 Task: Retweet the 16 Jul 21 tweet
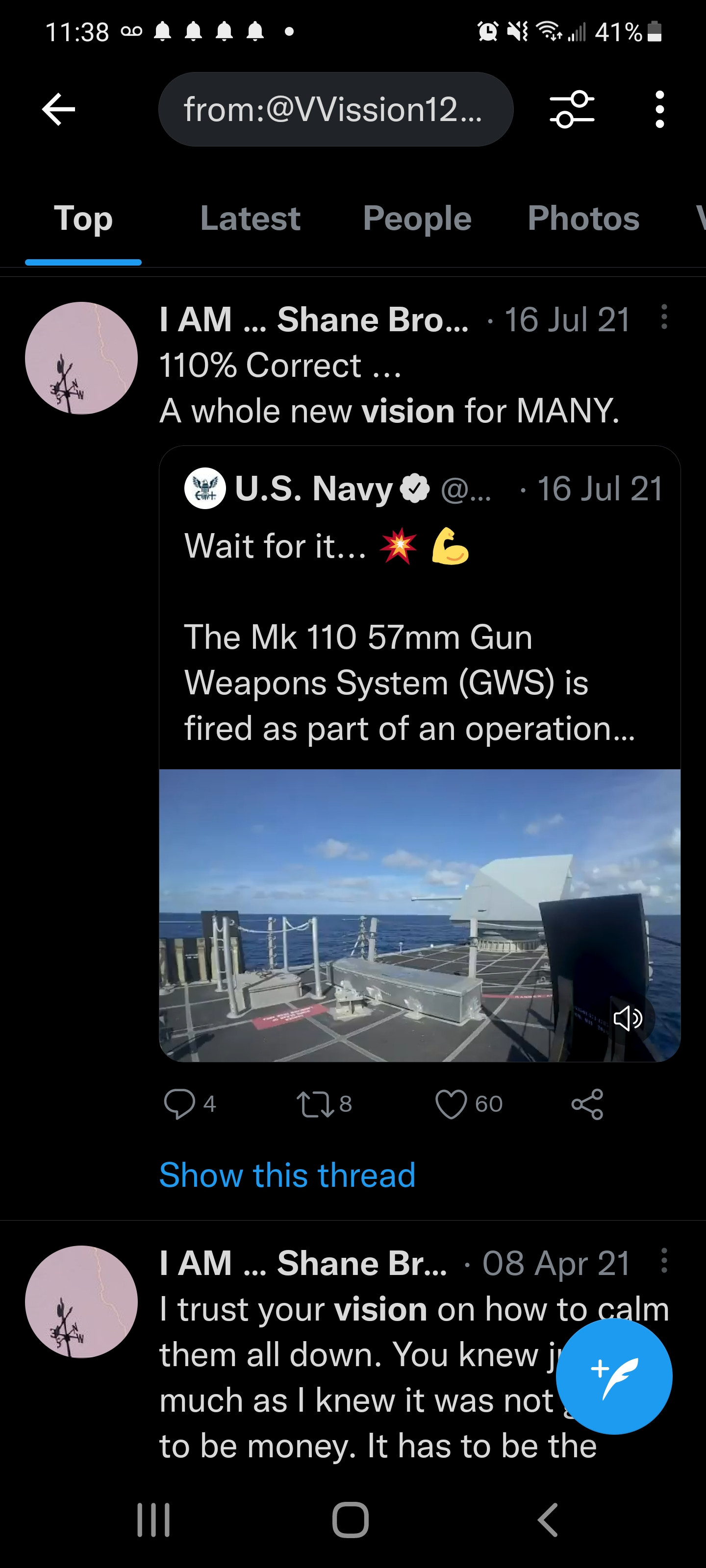pyautogui.click(x=315, y=1104)
